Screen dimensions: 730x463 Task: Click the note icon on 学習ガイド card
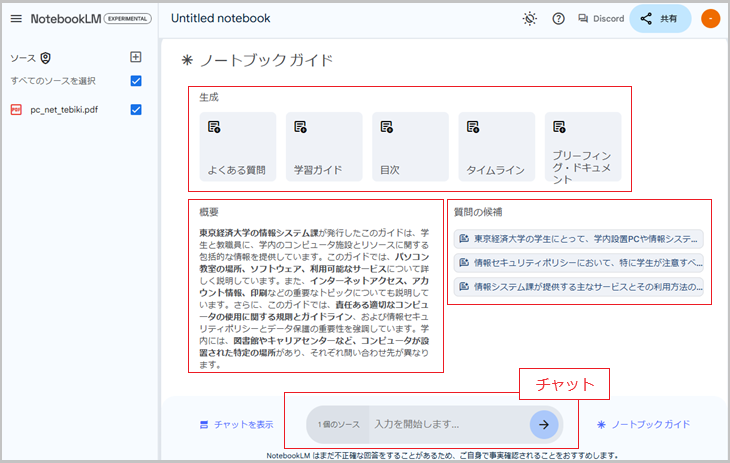[x=300, y=127]
